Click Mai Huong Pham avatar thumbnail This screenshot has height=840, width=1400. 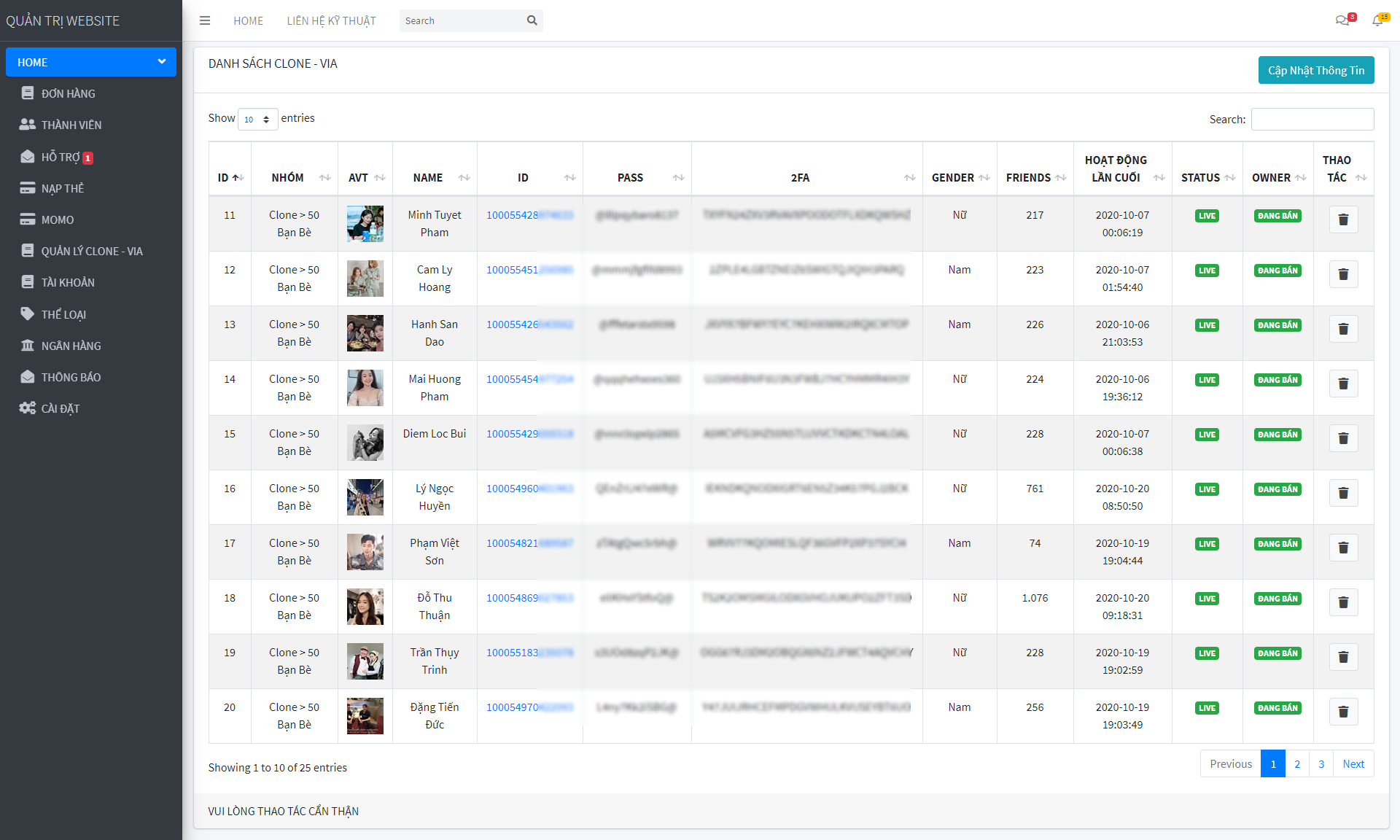(x=365, y=387)
